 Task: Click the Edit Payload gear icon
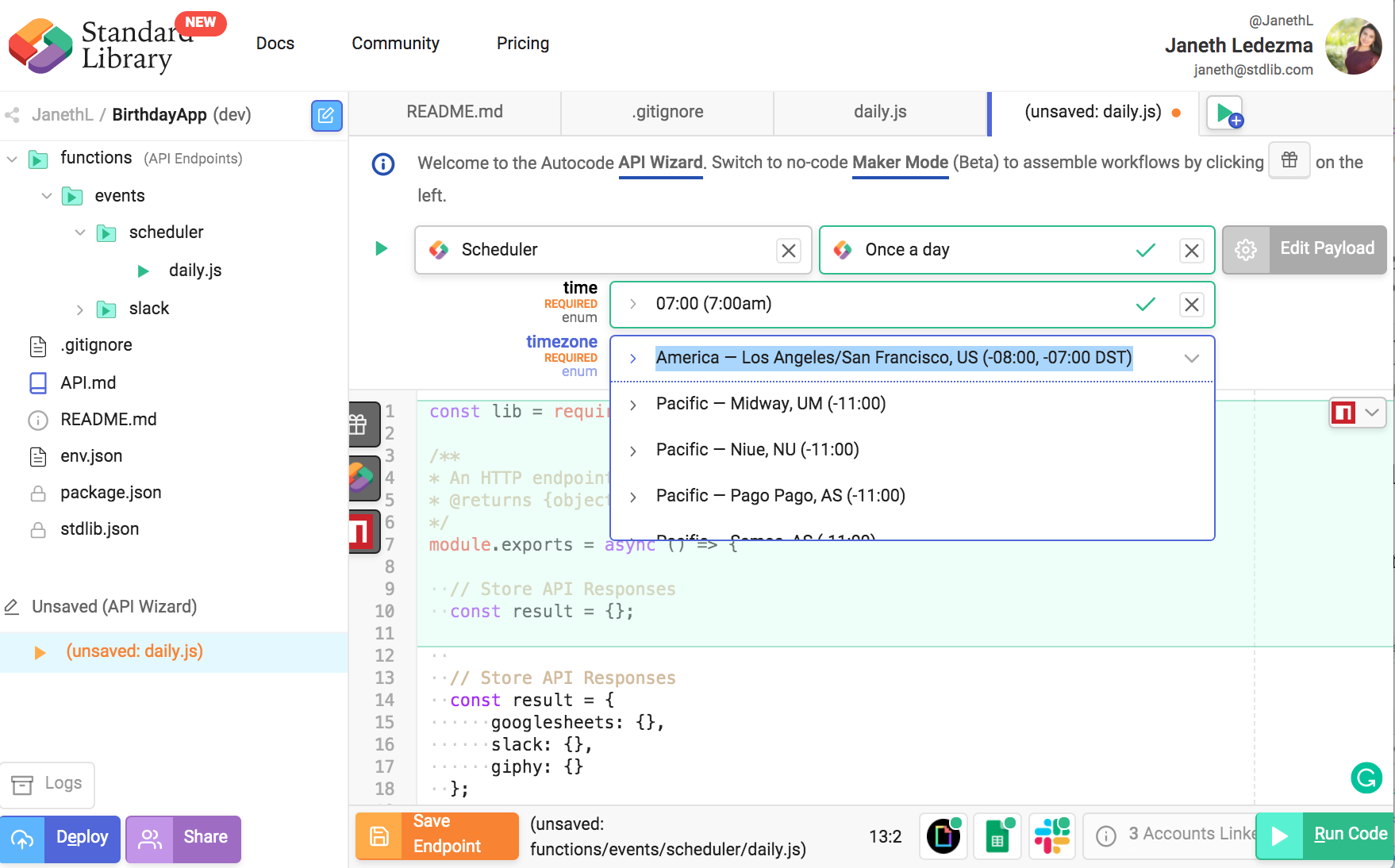click(x=1246, y=250)
